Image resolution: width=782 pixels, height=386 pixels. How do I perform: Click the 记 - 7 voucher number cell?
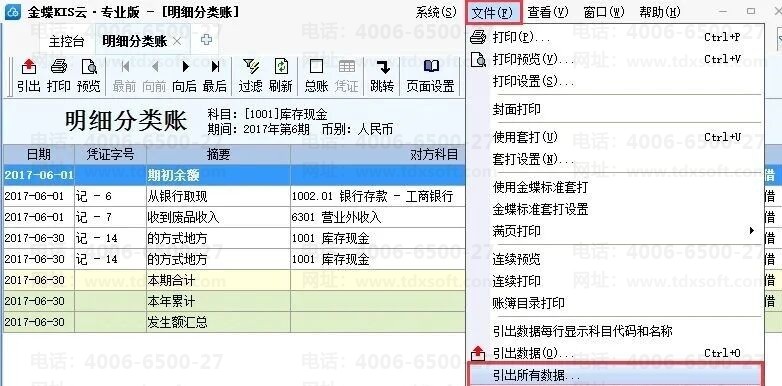(110, 217)
